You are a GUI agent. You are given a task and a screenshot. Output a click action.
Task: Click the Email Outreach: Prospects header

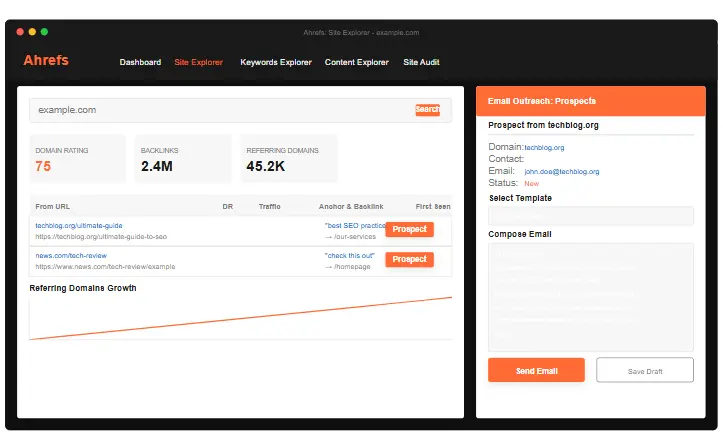coord(591,101)
